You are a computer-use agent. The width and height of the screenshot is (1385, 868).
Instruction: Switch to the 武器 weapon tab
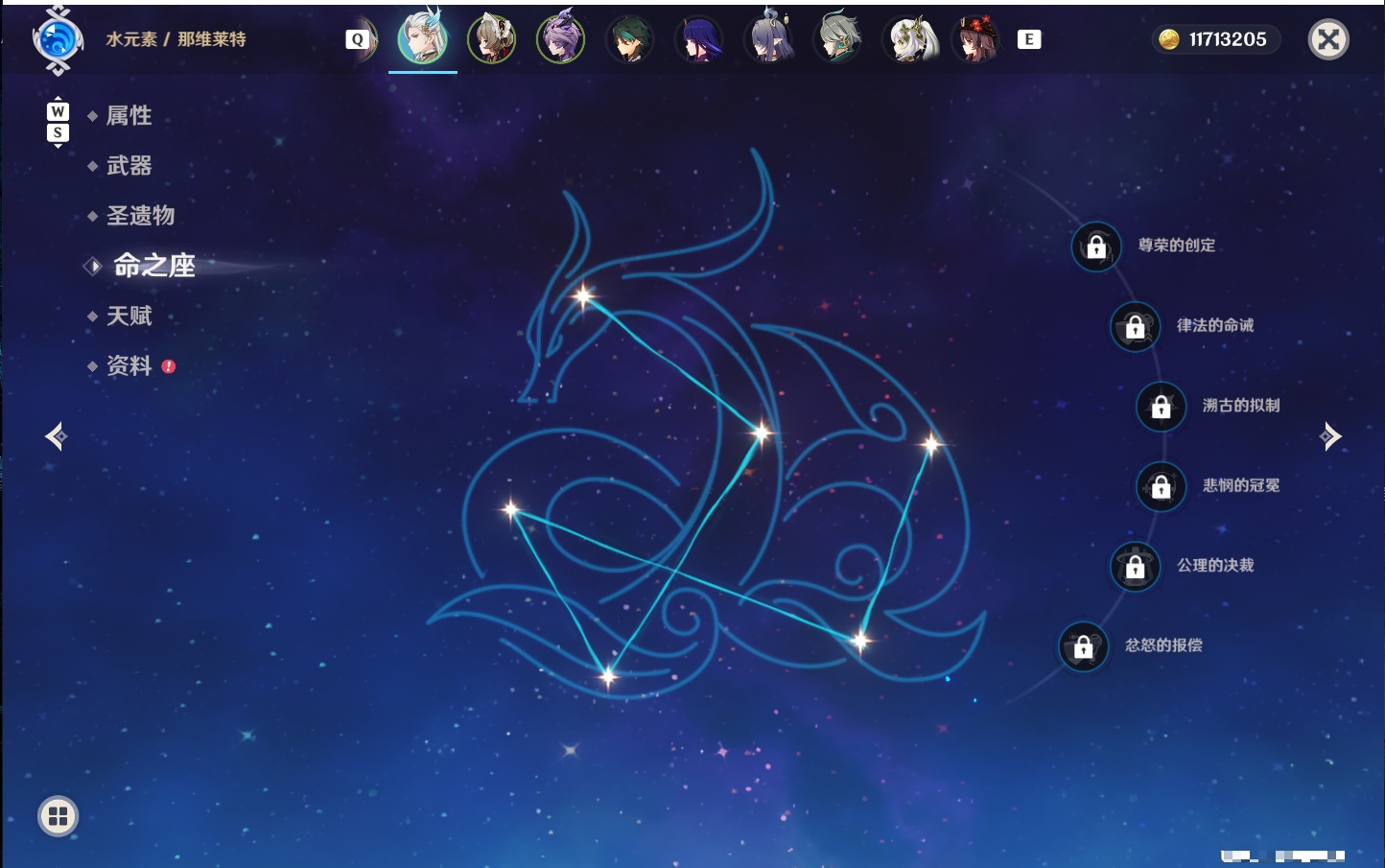[129, 166]
